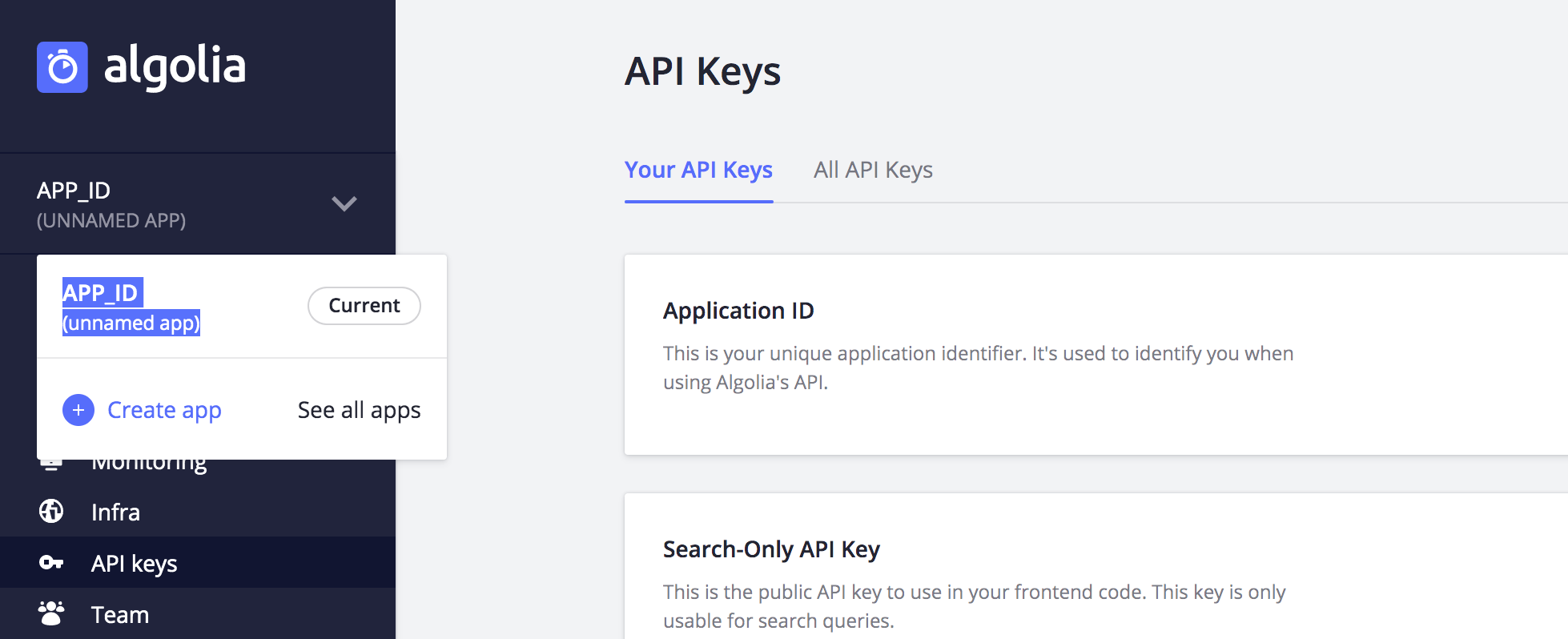Click the partially hidden Monitoring sidebar label

pos(149,465)
